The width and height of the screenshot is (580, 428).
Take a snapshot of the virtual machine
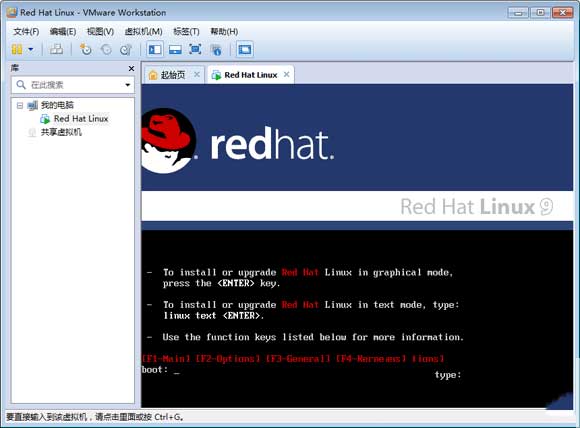[x=86, y=49]
